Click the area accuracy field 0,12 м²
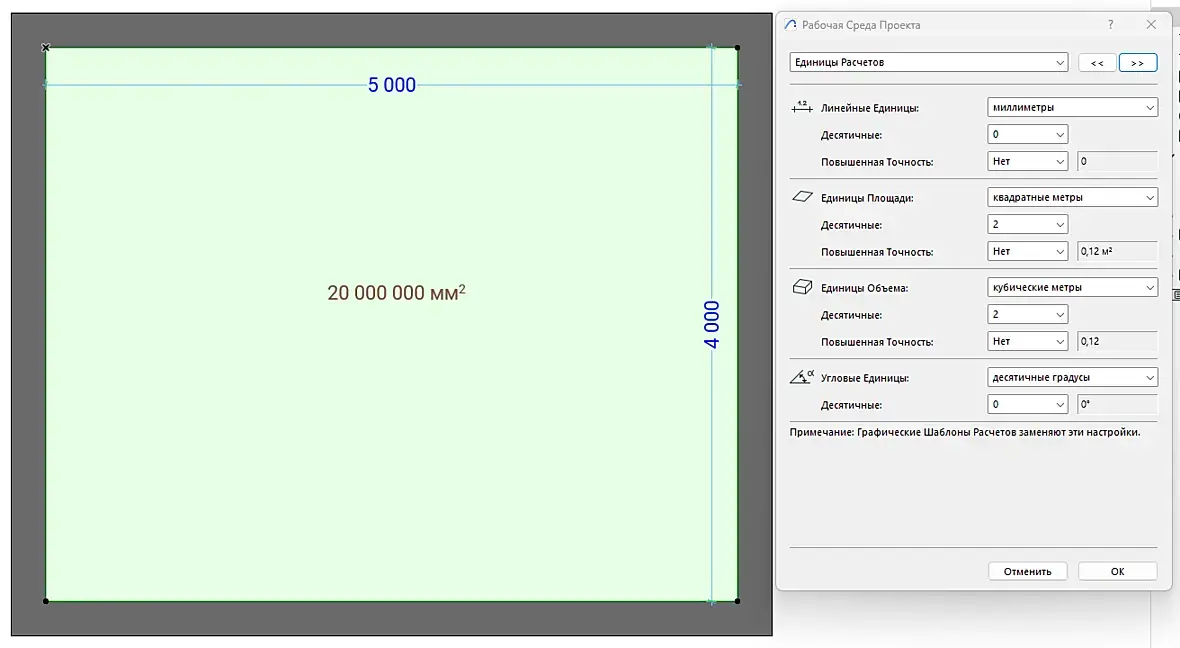The width and height of the screenshot is (1180, 648). (x=1117, y=251)
